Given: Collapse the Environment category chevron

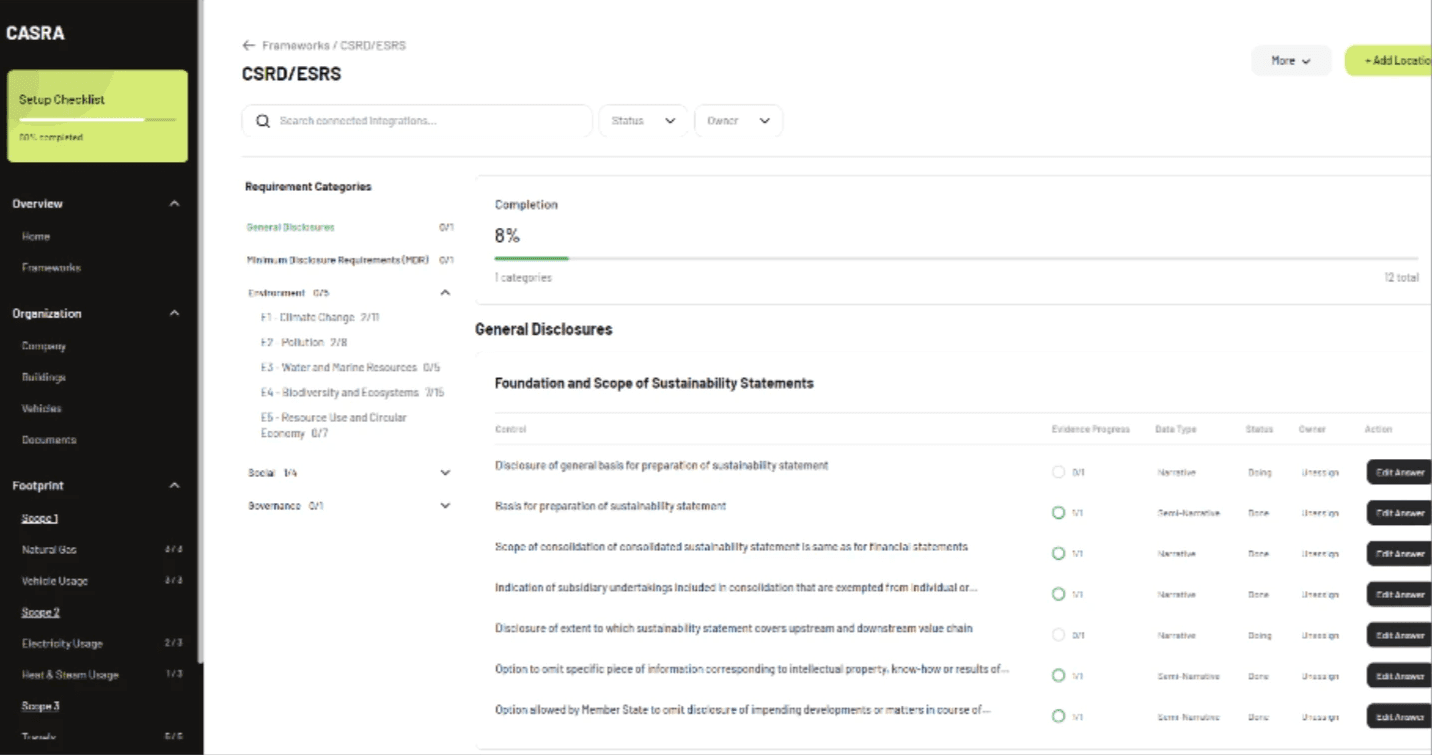Looking at the screenshot, I should tap(445, 293).
